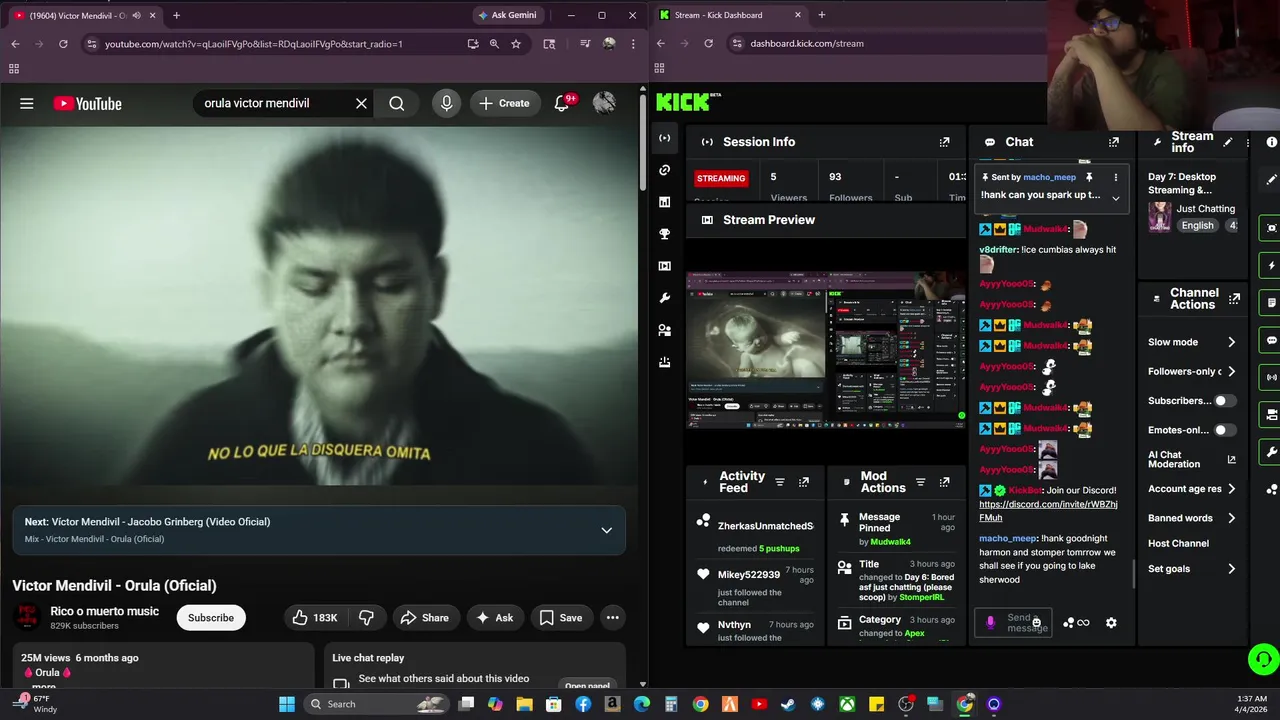Open Kick sidebar download icon
The height and width of the screenshot is (720, 1280).
665,362
